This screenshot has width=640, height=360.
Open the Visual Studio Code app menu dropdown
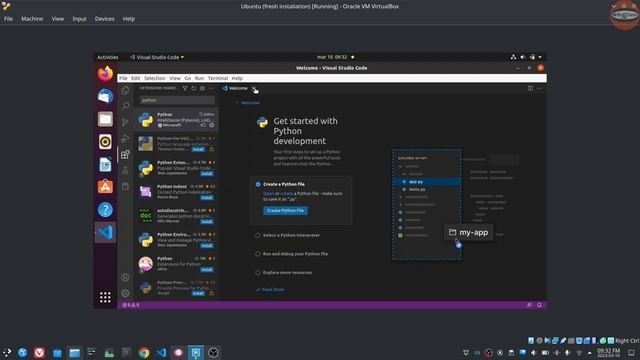(x=157, y=57)
